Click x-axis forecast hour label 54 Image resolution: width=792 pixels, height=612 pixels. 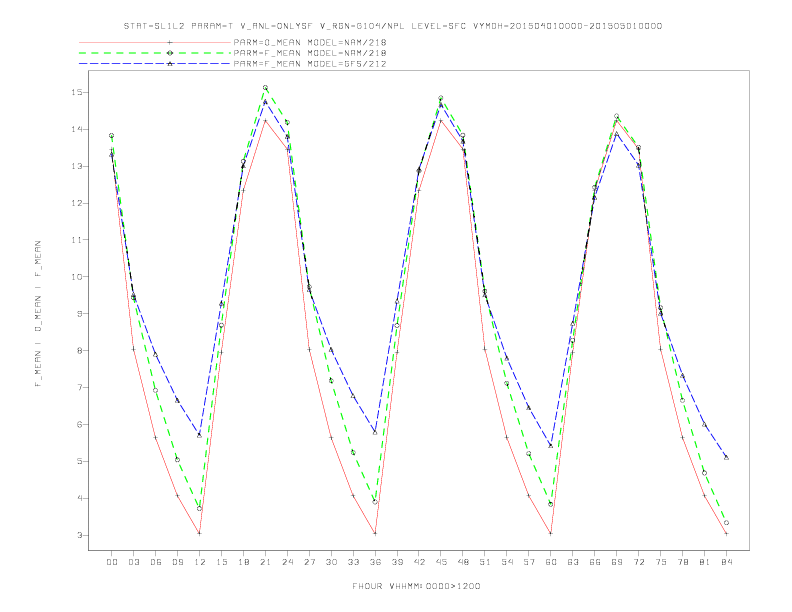click(507, 562)
